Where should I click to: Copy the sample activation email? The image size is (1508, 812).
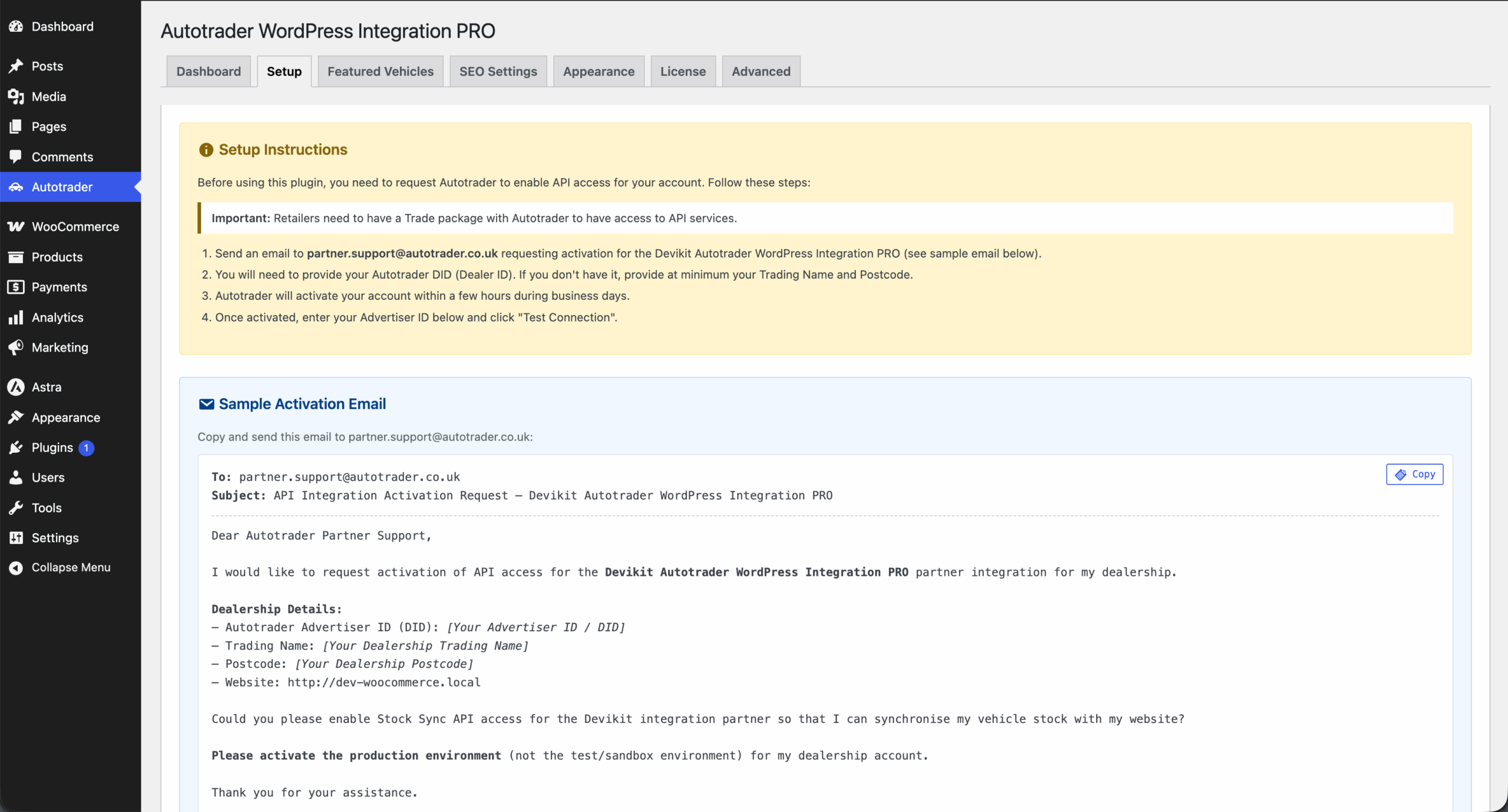pyautogui.click(x=1414, y=474)
